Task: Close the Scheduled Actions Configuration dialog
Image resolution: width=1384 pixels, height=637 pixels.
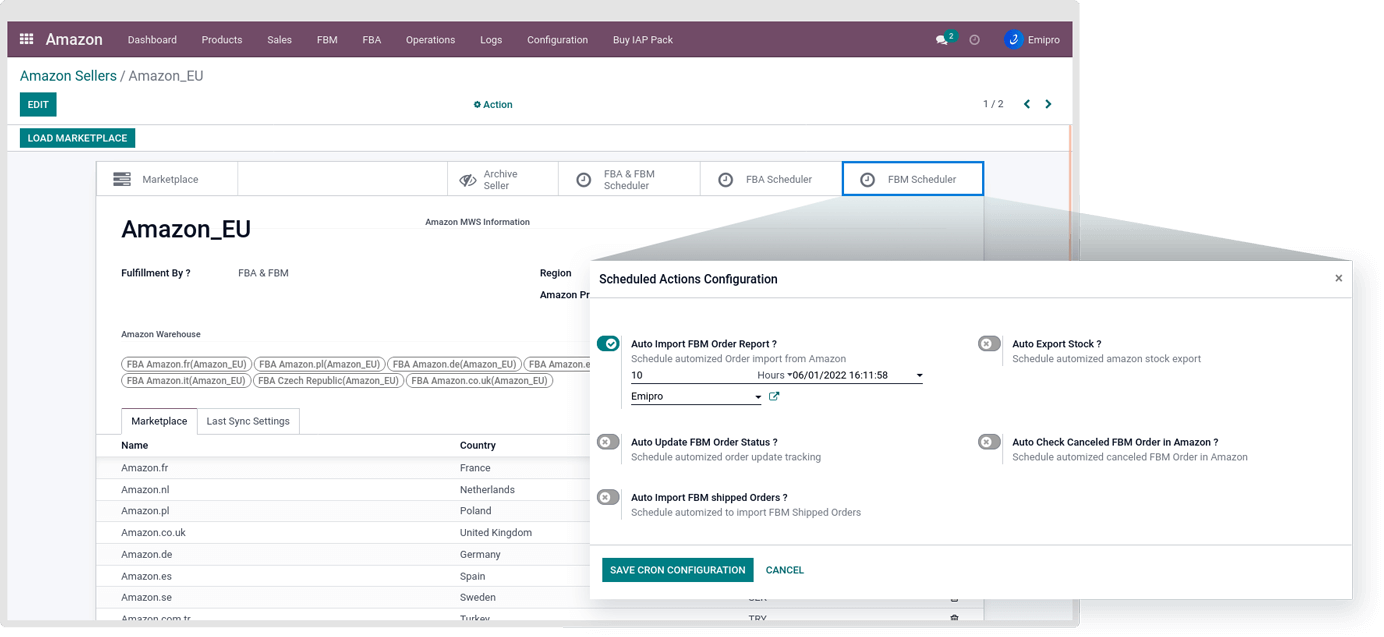Action: (x=1338, y=279)
